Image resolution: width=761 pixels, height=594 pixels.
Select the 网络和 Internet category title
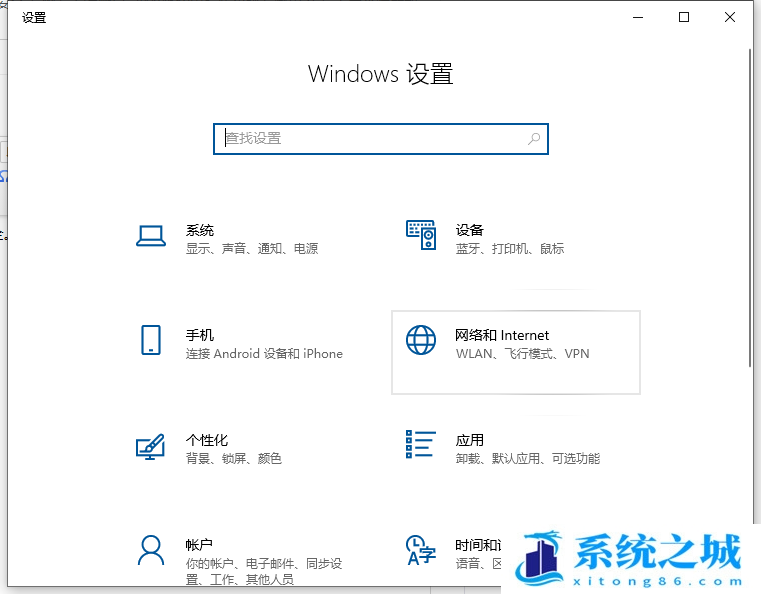tap(502, 335)
